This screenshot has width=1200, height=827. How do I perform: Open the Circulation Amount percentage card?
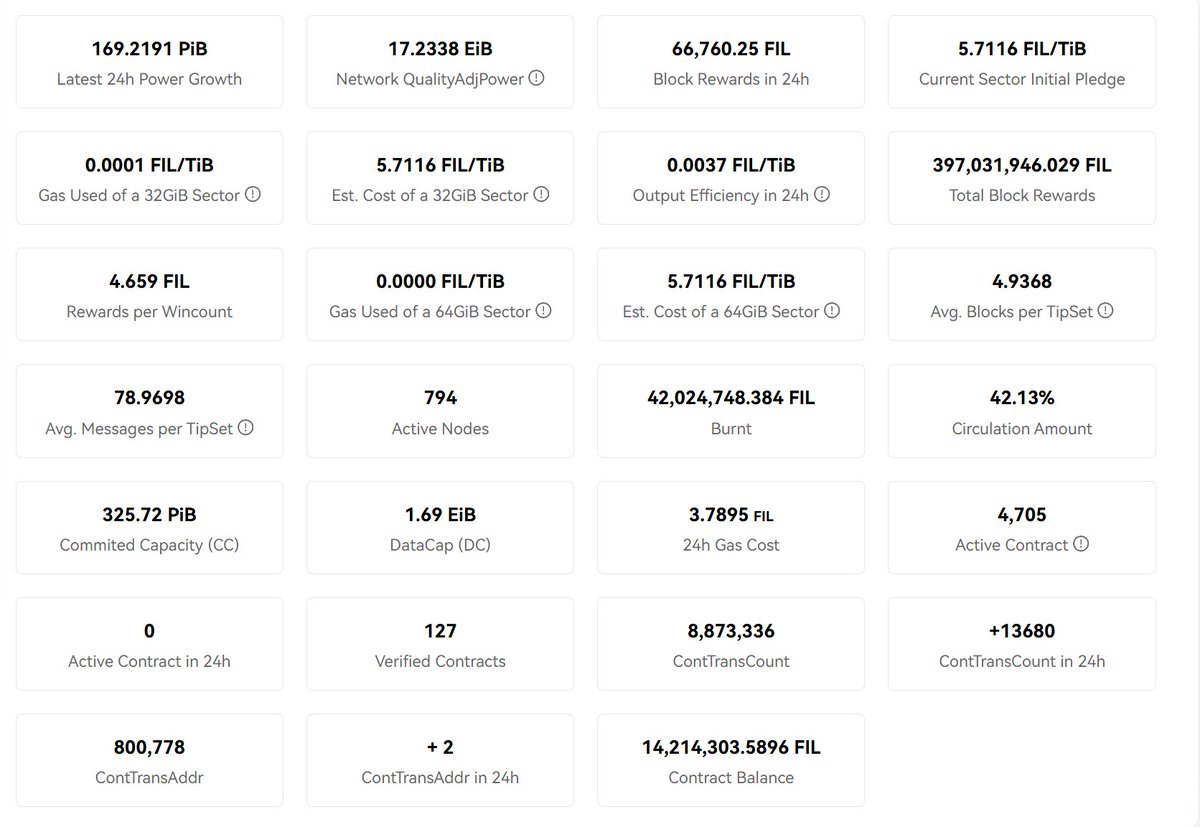tap(1021, 411)
